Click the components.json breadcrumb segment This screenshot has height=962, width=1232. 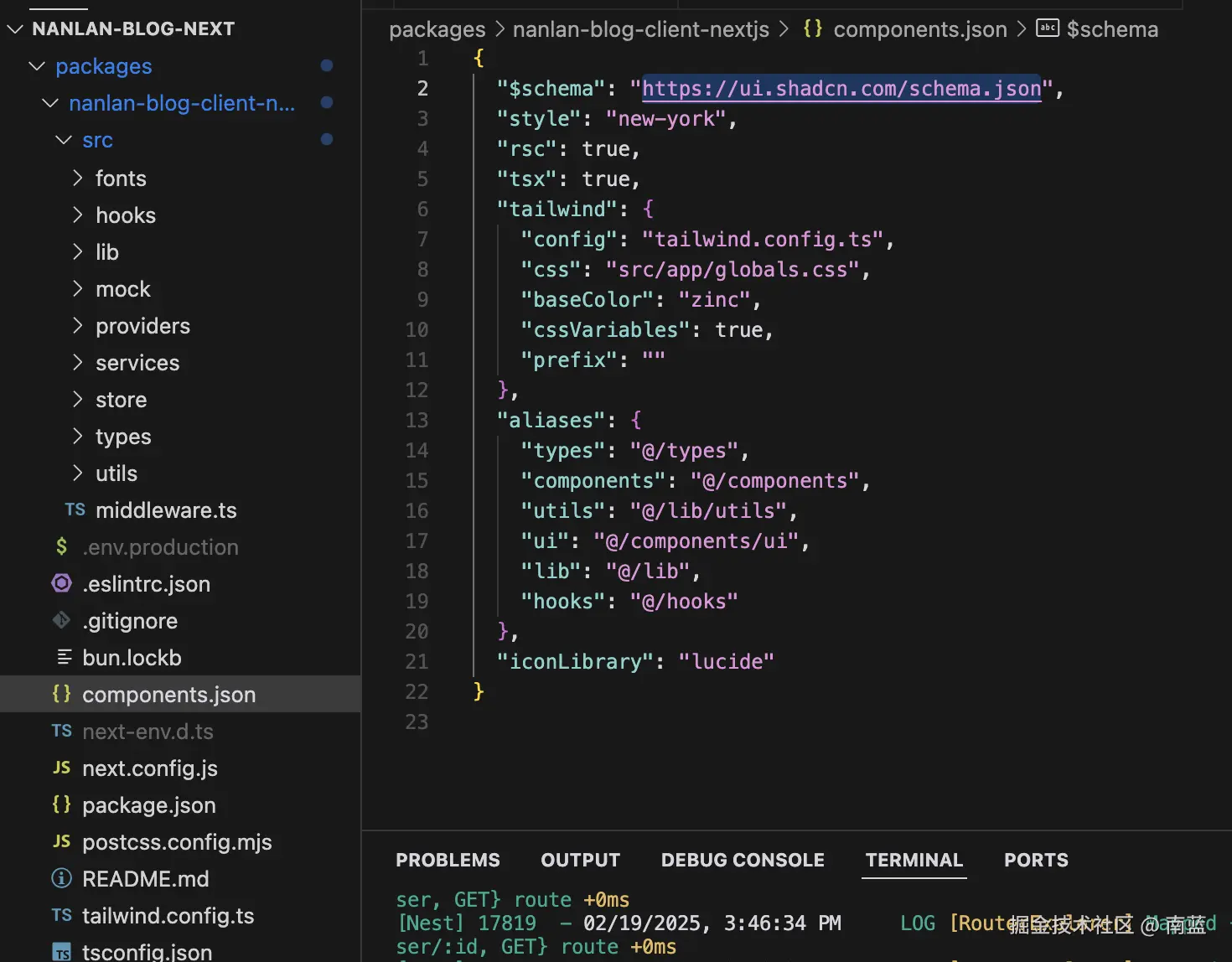[920, 29]
